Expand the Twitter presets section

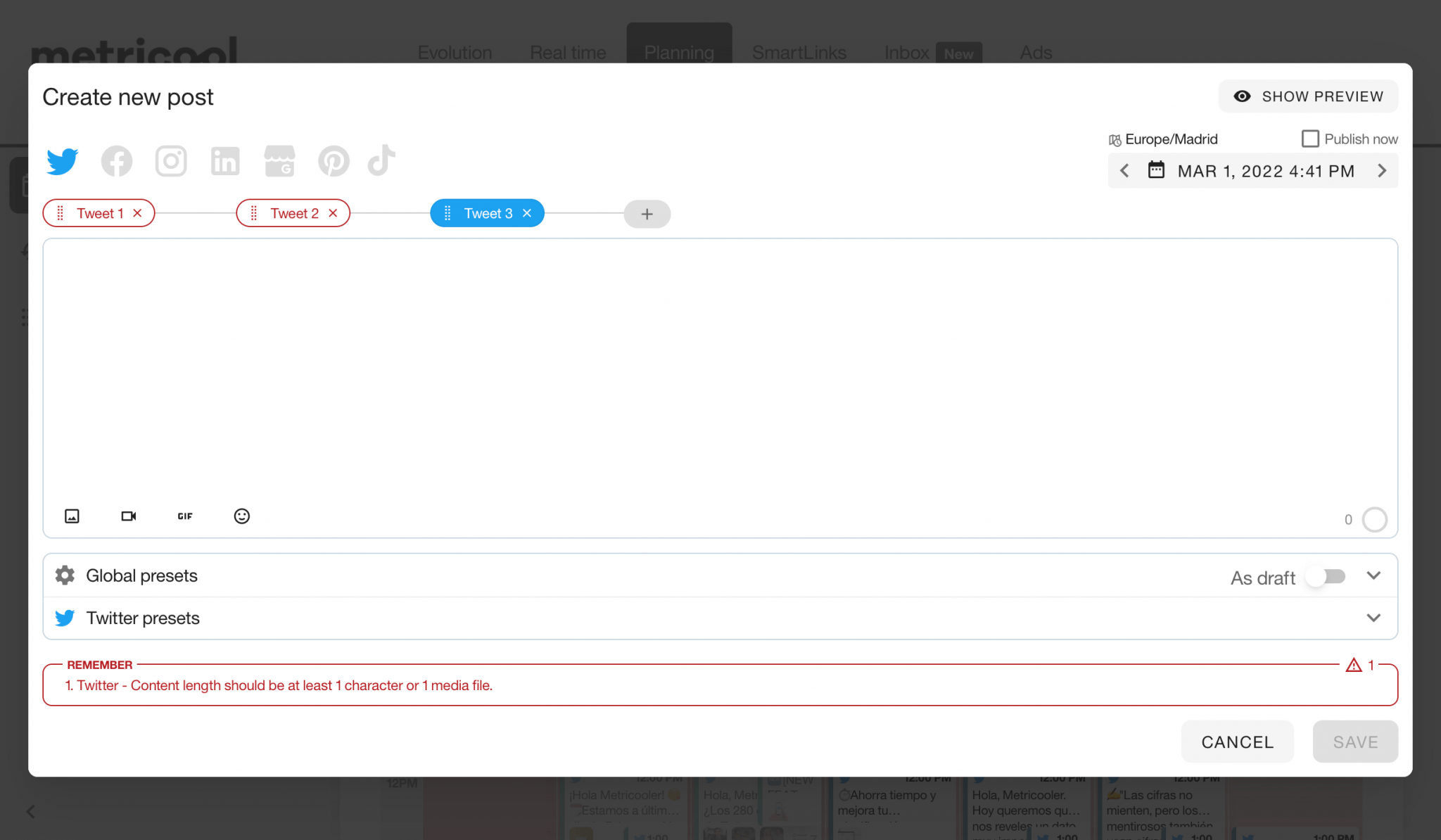1373,618
